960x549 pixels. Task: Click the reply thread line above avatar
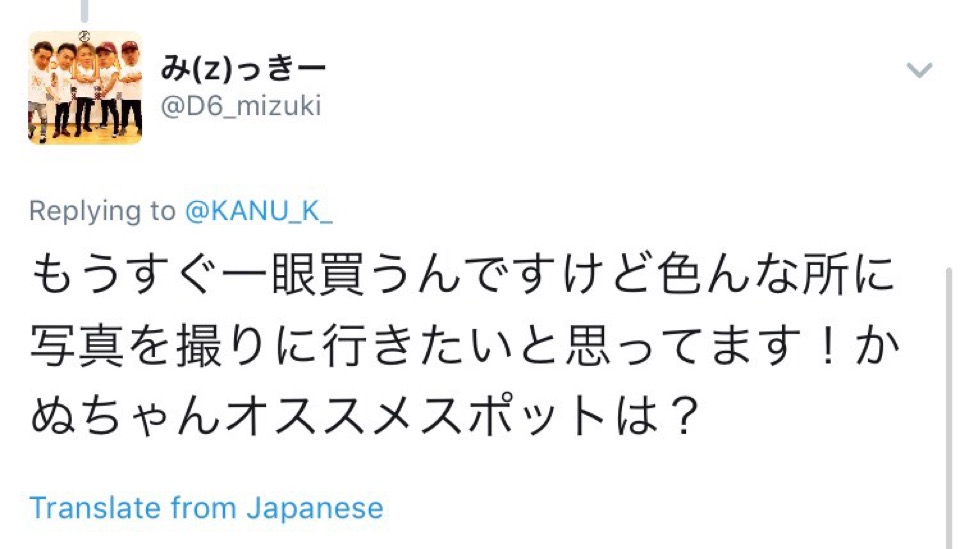[x=85, y=10]
